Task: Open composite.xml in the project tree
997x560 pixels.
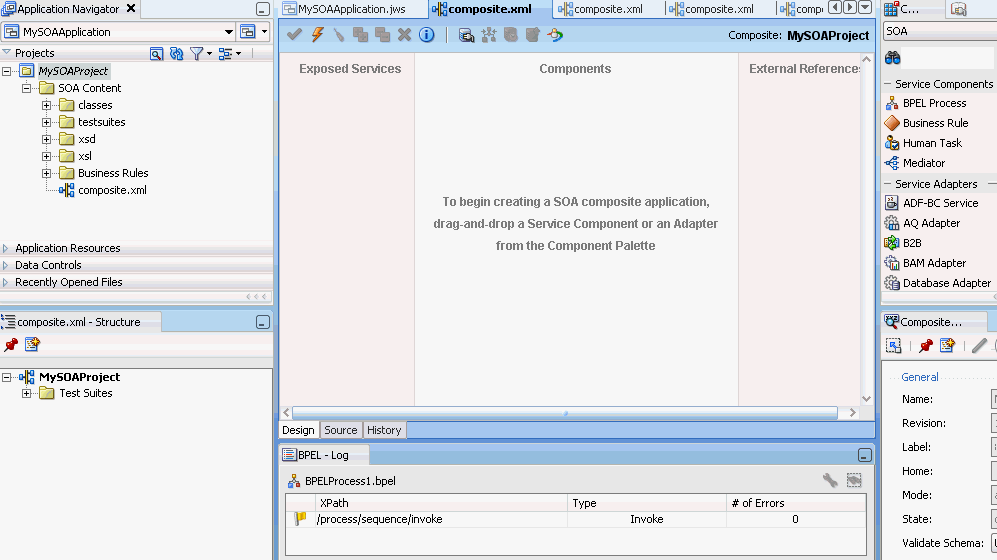Action: click(112, 190)
